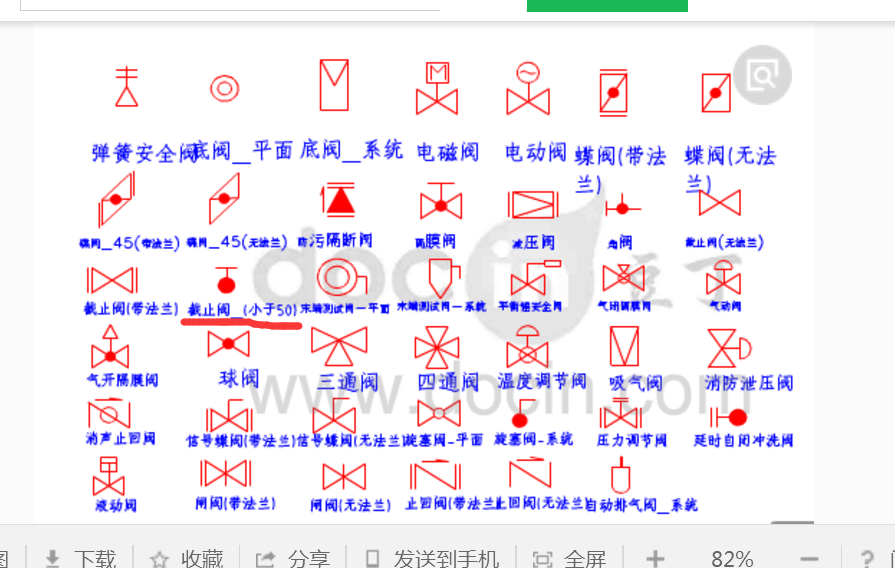The height and width of the screenshot is (568, 895).
Task: Click the 气开隔膜阀 symbol
Action: pos(110,347)
